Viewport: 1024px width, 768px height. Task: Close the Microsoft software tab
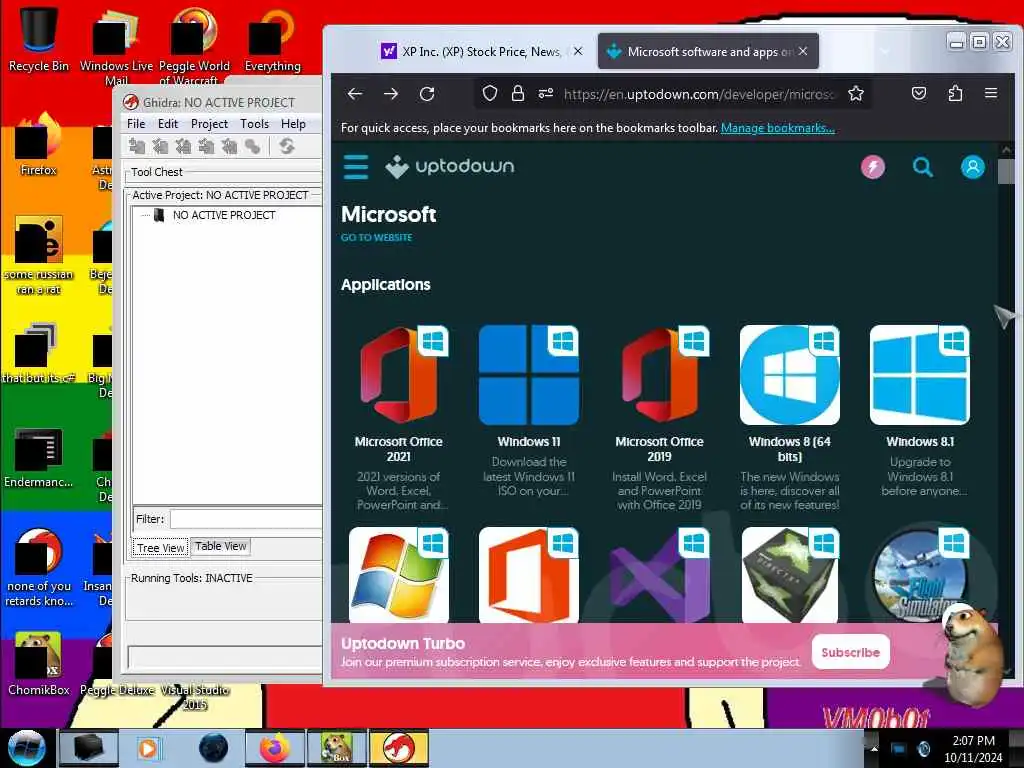tap(803, 51)
